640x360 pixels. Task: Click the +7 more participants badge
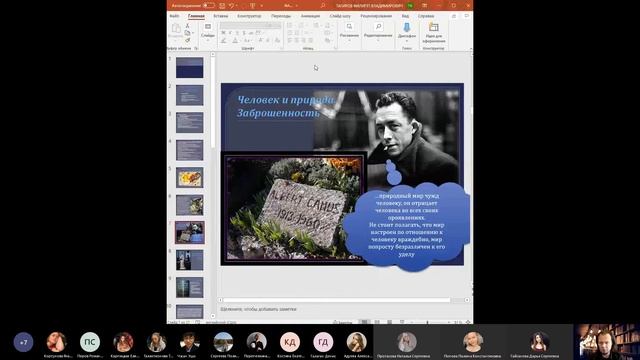pyautogui.click(x=23, y=342)
